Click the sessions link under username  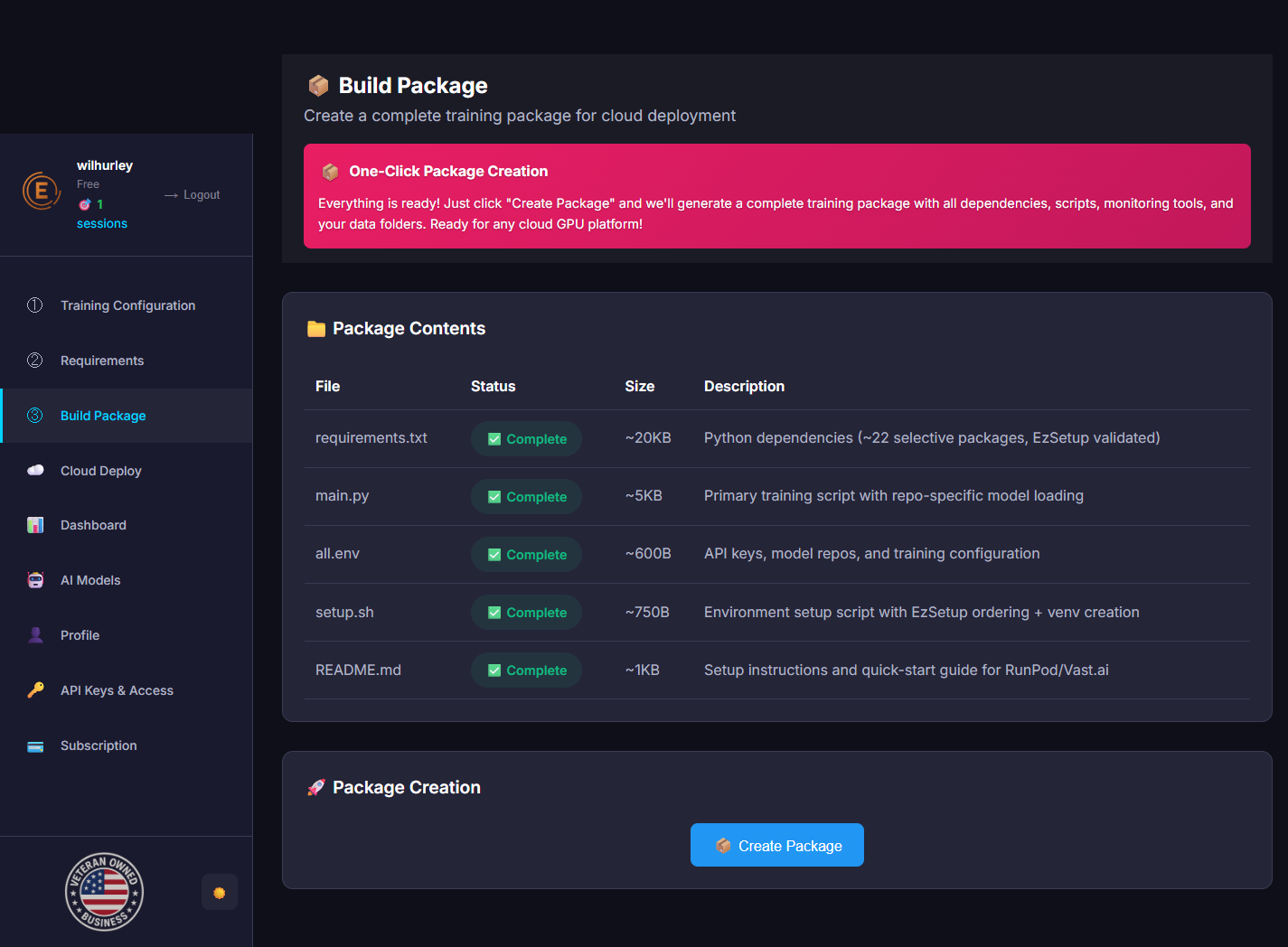click(102, 223)
